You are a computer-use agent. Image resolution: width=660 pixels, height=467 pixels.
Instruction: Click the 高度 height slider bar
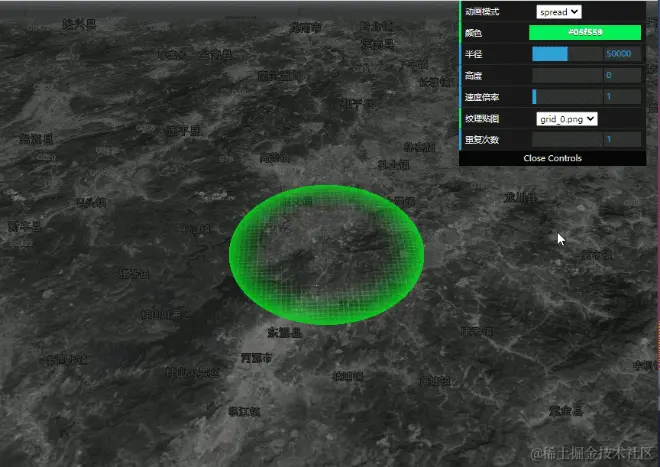[x=567, y=75]
